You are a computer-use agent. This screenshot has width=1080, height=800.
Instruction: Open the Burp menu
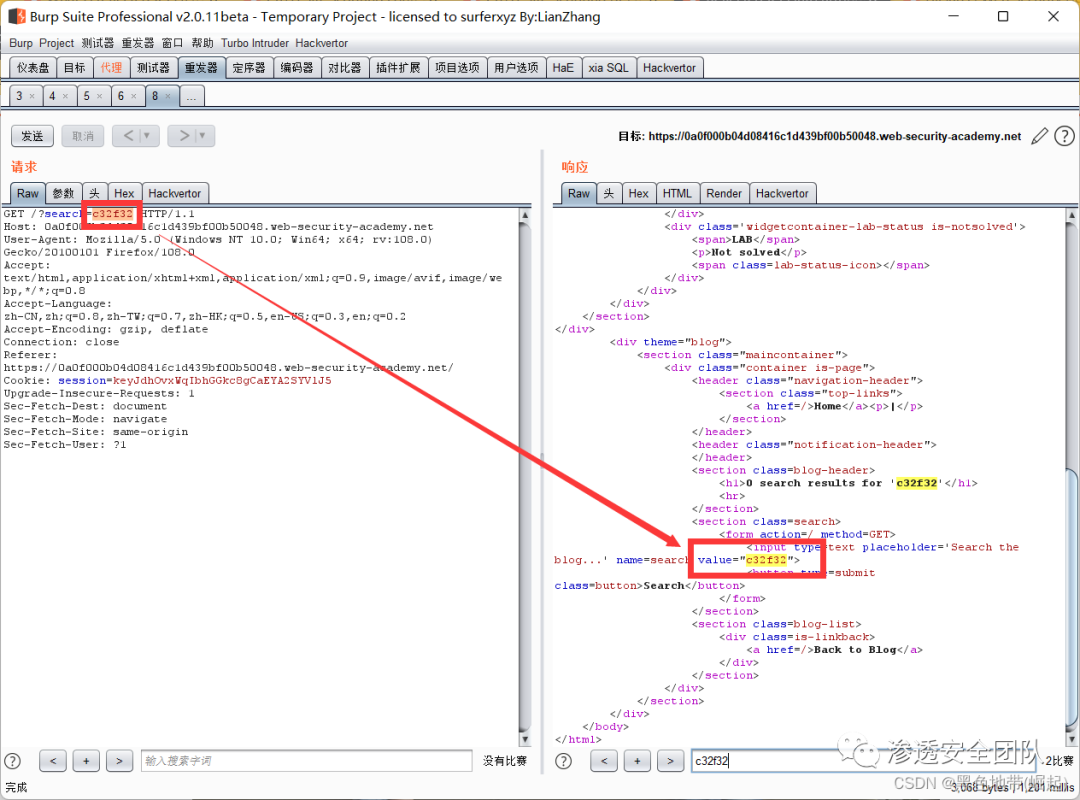[x=21, y=43]
